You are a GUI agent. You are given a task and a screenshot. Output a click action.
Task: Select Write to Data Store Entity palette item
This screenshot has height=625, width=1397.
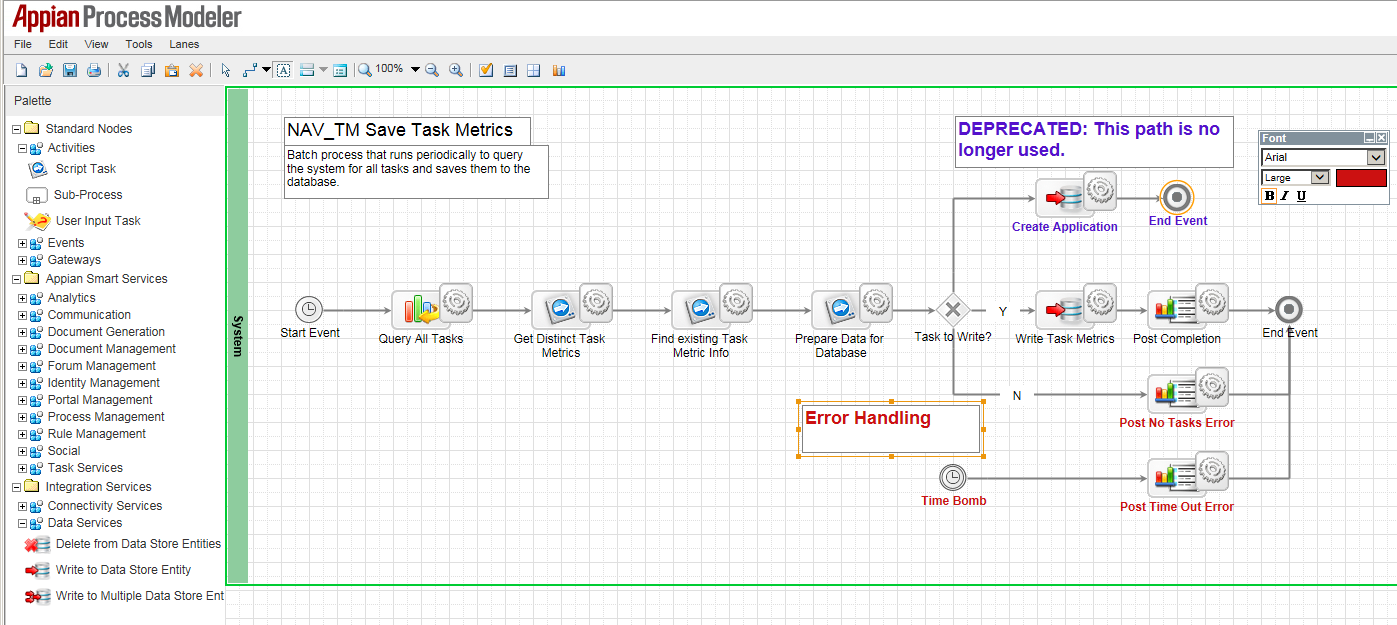(108, 570)
